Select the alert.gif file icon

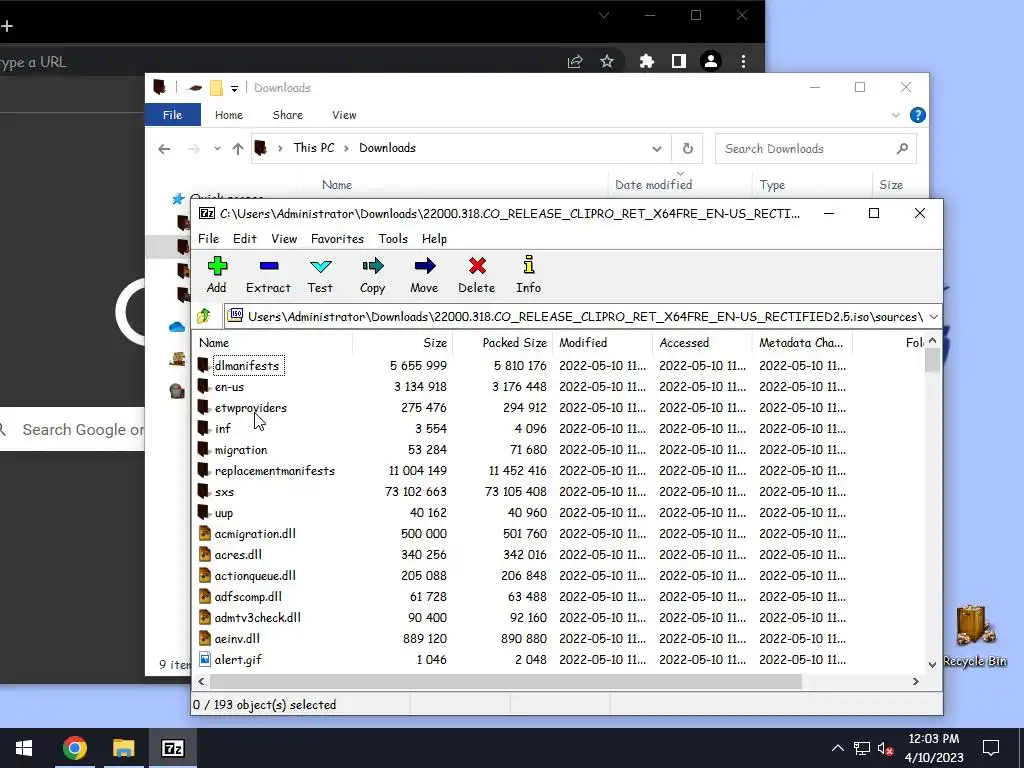click(x=204, y=660)
